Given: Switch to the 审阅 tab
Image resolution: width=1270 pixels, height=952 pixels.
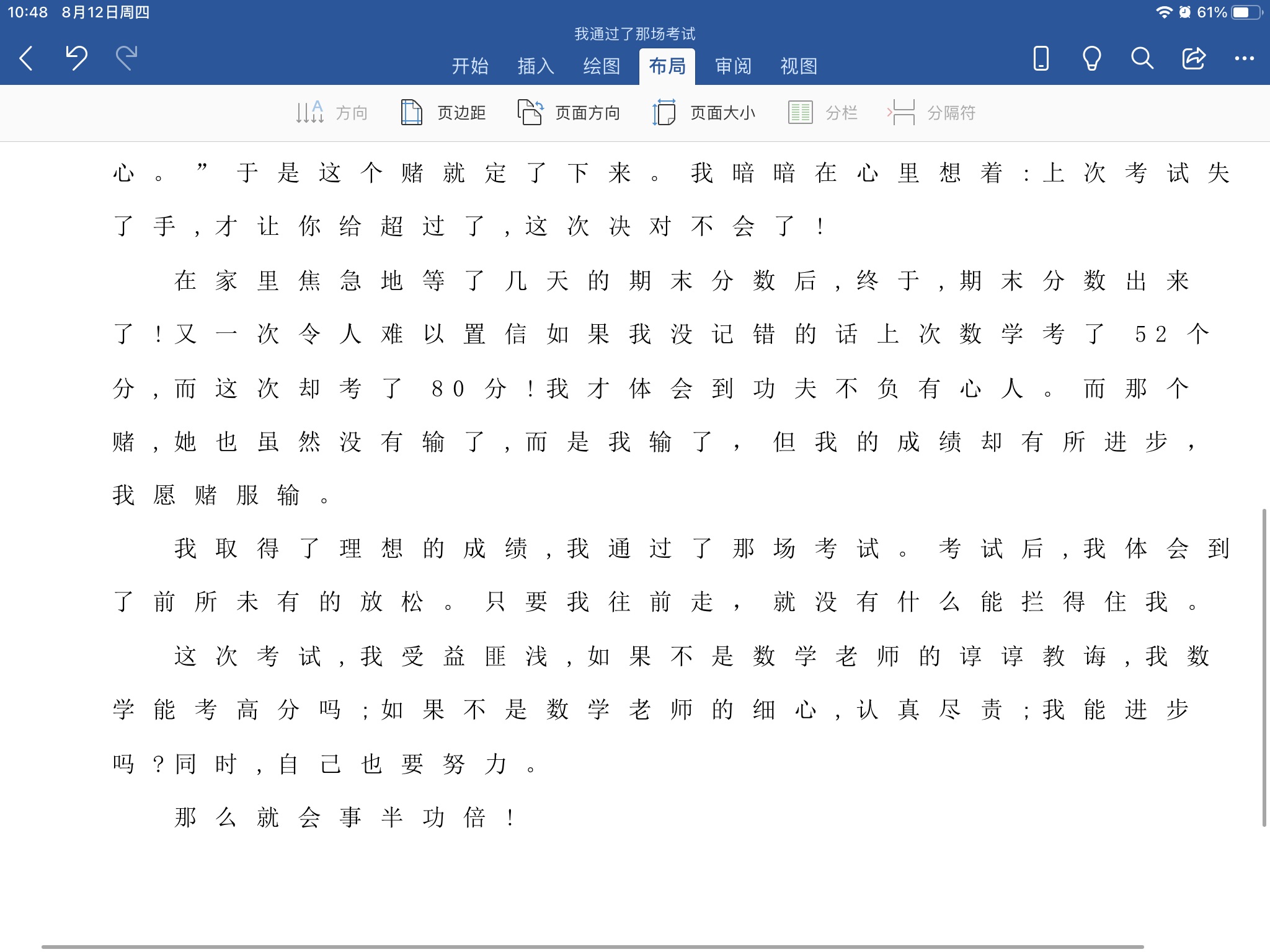Looking at the screenshot, I should pos(733,66).
